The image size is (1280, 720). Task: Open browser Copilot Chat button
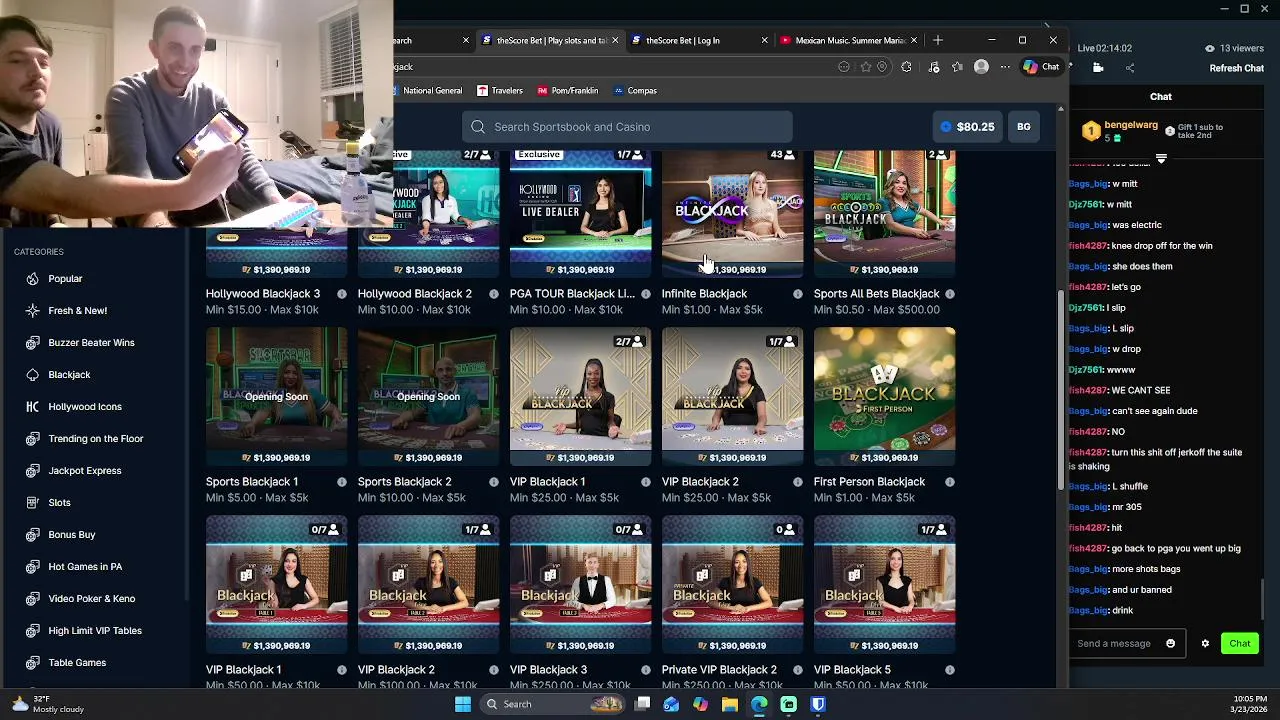1041,67
